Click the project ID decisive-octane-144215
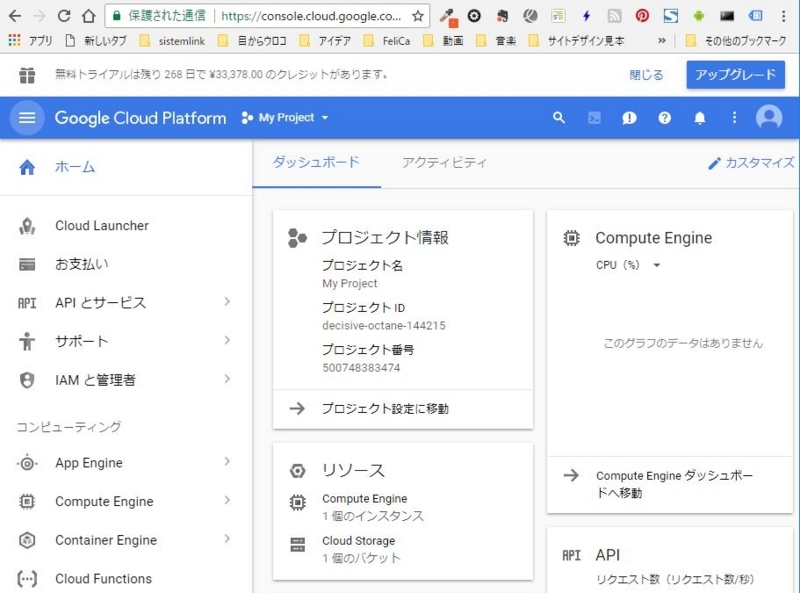Viewport: 800px width, 593px height. pyautogui.click(x=384, y=326)
